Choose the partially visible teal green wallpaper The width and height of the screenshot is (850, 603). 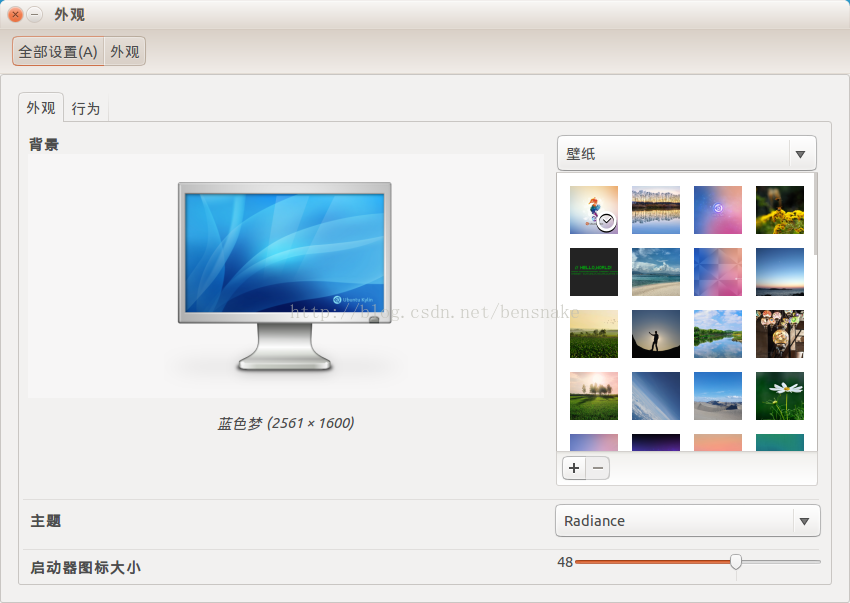pyautogui.click(x=780, y=442)
